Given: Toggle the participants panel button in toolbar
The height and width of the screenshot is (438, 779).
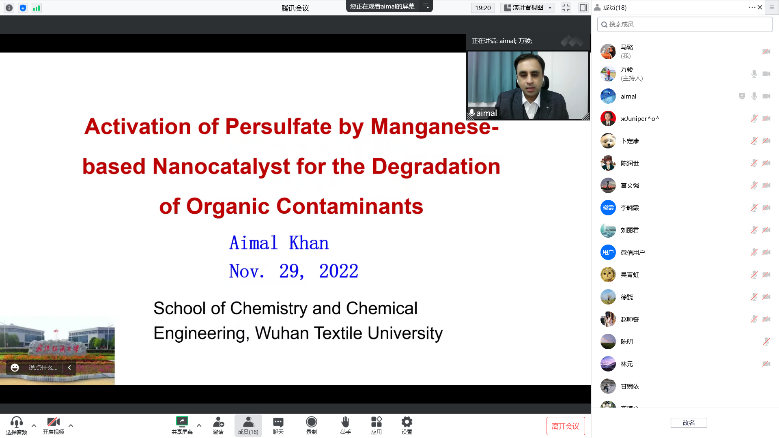Looking at the screenshot, I should [247, 422].
